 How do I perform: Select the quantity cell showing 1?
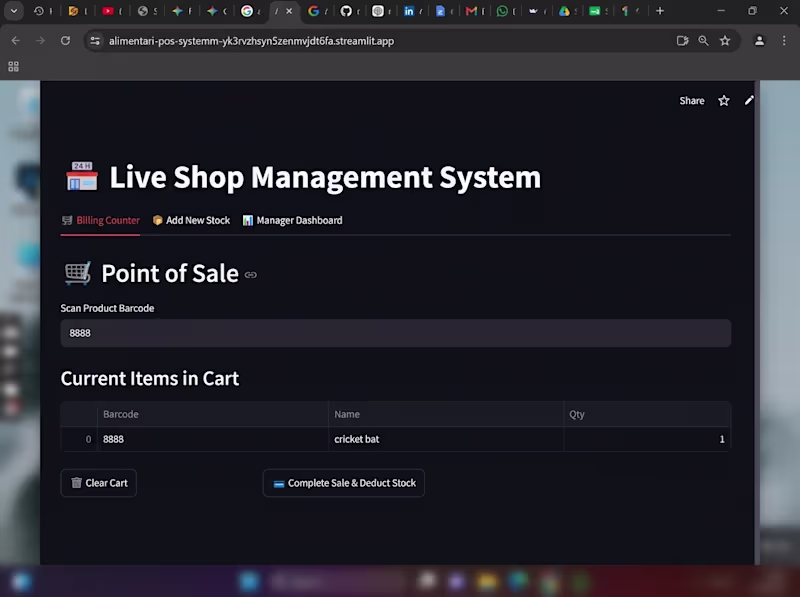[647, 439]
